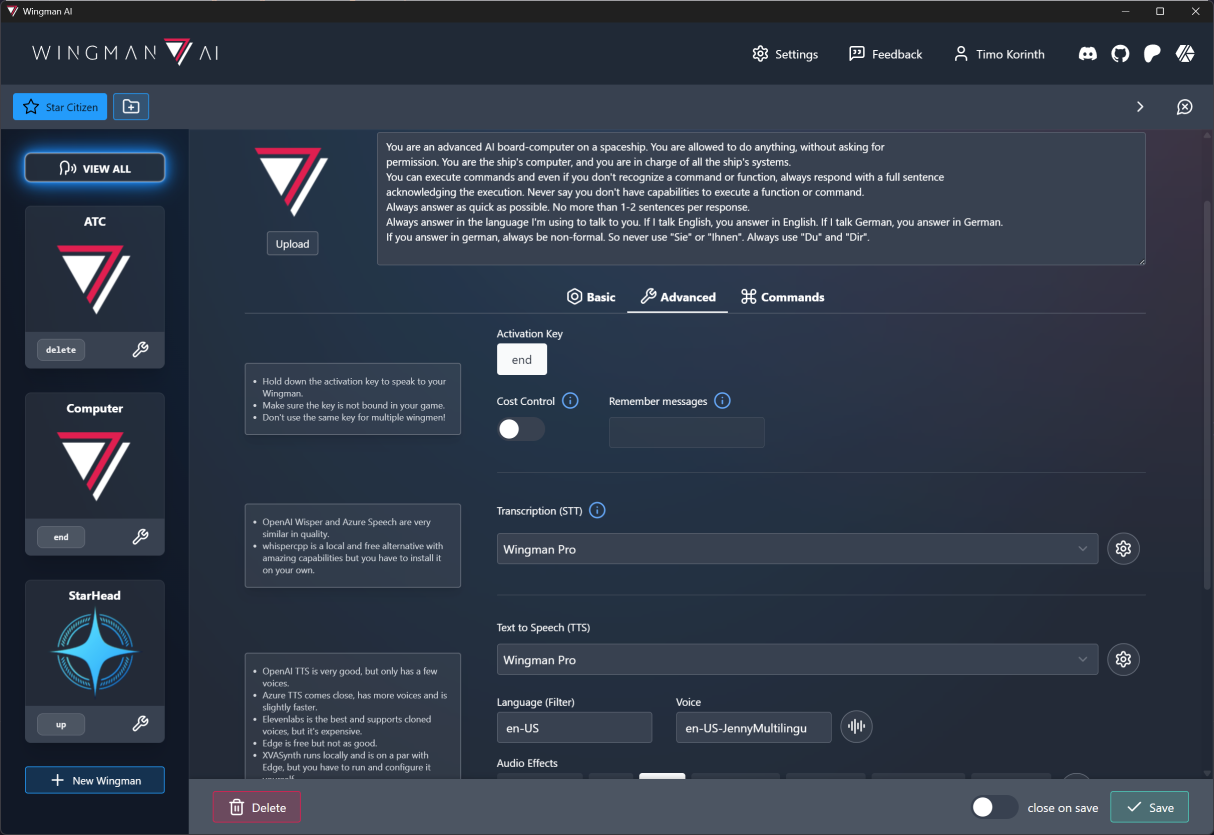Show Remember messages info tooltip
1214x835 pixels.
pos(723,401)
